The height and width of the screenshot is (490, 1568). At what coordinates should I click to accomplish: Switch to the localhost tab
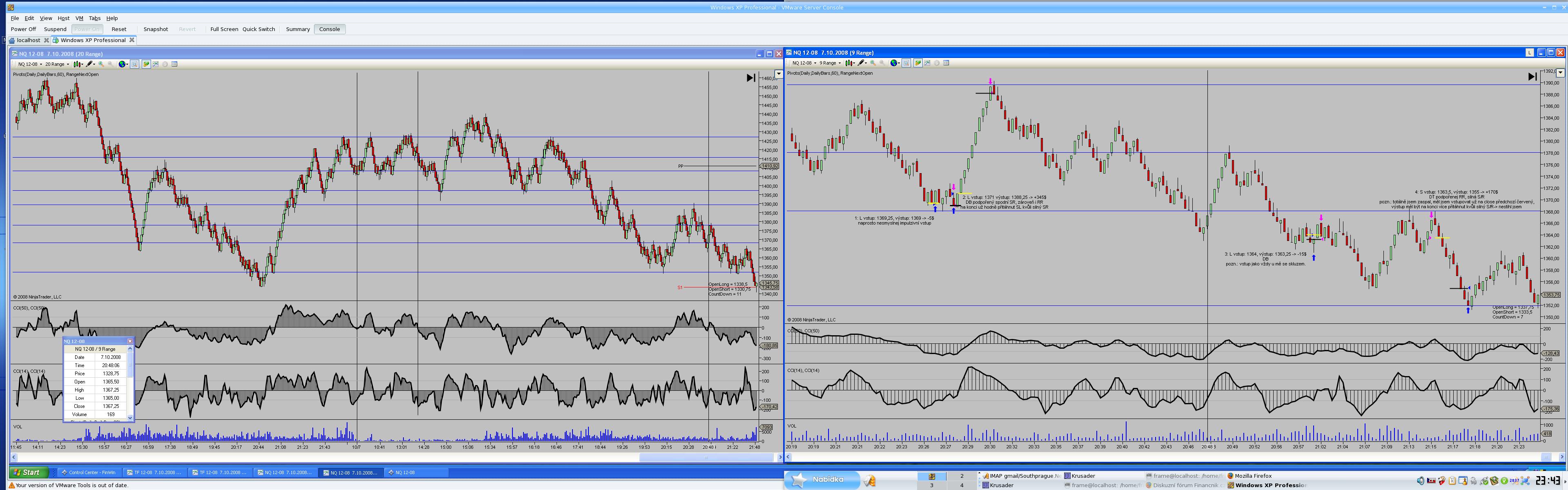click(28, 40)
